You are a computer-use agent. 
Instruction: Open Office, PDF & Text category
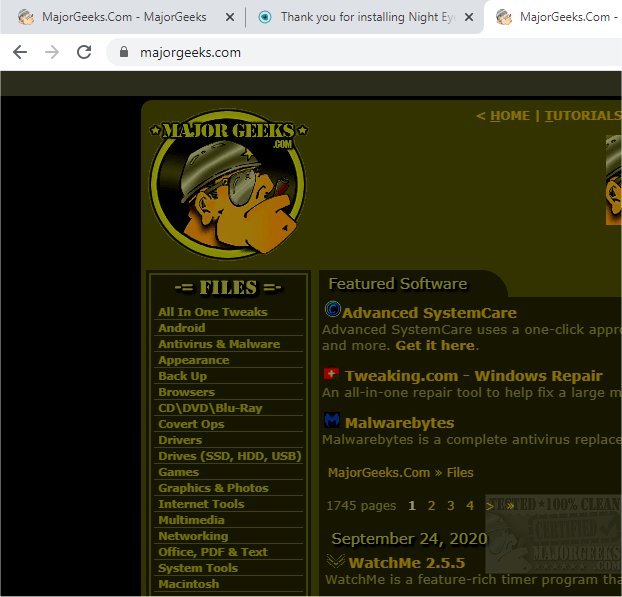(213, 552)
